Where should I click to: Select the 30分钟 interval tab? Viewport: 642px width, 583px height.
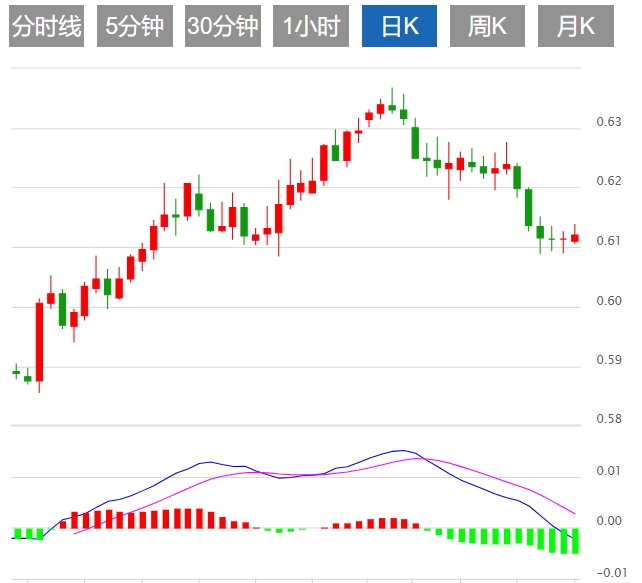click(223, 26)
